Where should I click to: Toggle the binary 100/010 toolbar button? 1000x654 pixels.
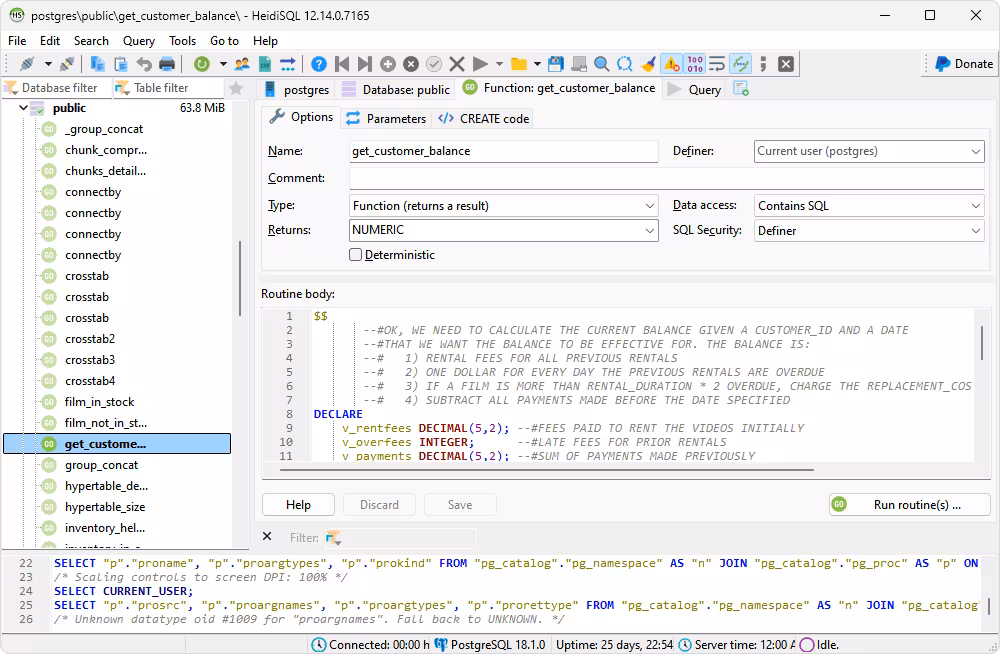tap(695, 64)
